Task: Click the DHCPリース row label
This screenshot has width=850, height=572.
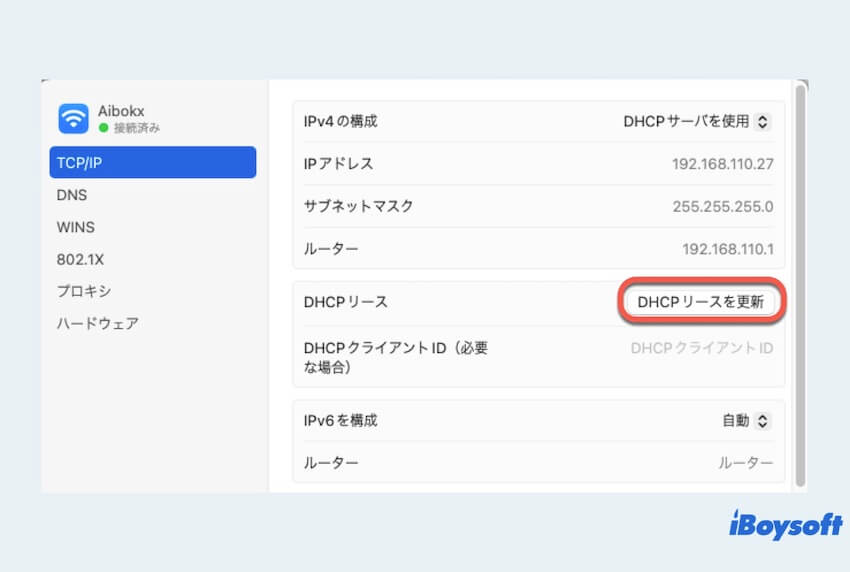Action: coord(345,301)
